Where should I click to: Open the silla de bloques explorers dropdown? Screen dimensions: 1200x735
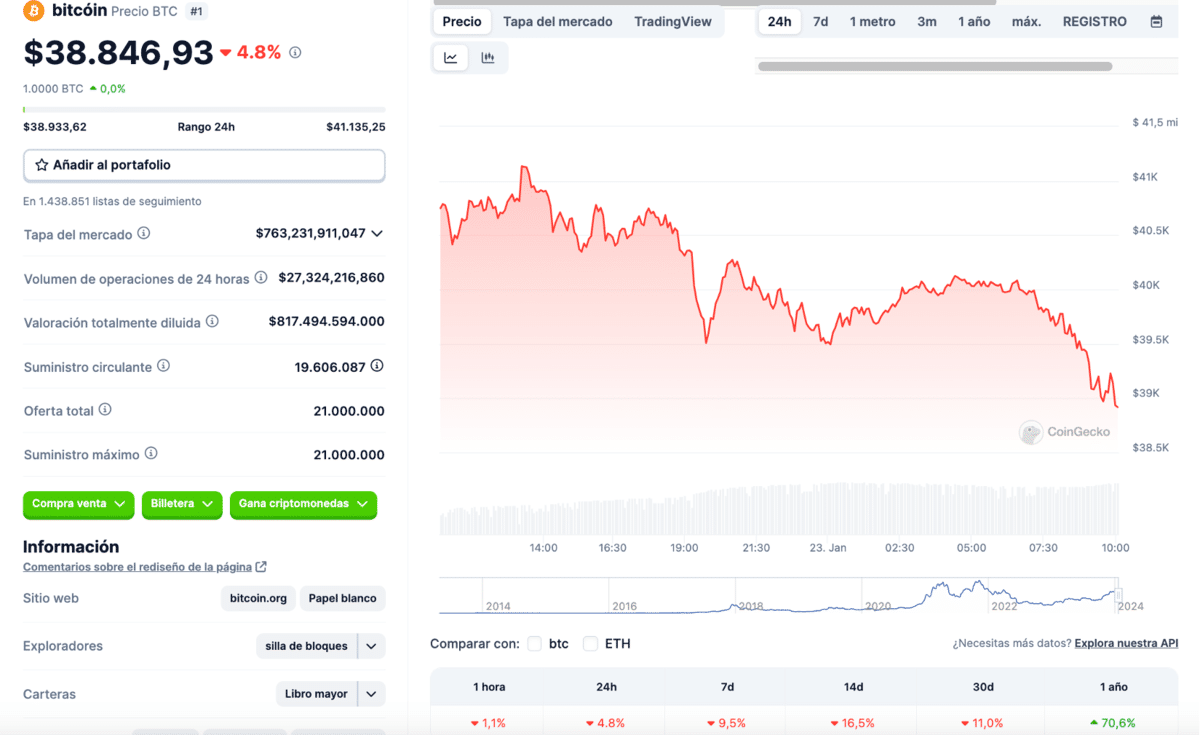pos(320,646)
